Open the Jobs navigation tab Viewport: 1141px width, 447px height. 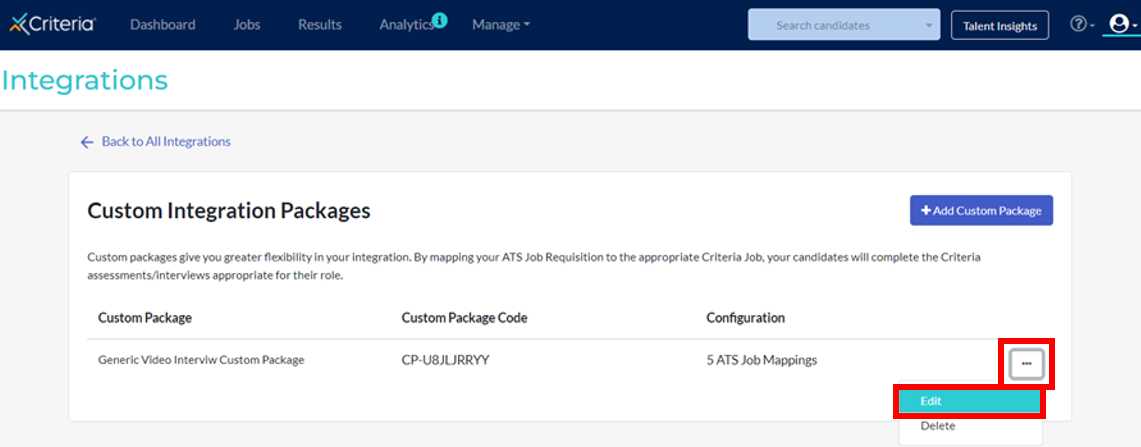click(x=247, y=25)
